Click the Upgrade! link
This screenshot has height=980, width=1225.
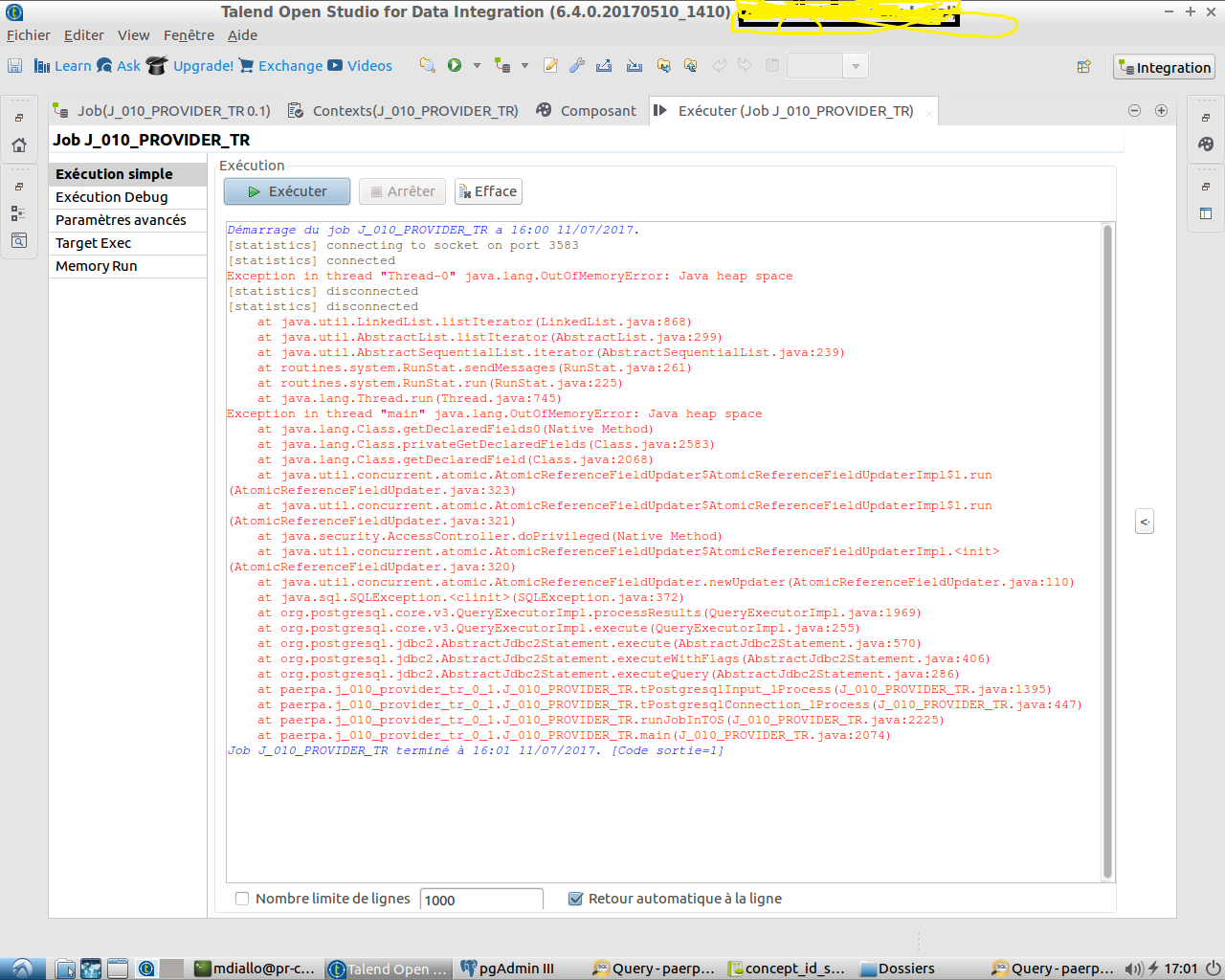tap(190, 66)
